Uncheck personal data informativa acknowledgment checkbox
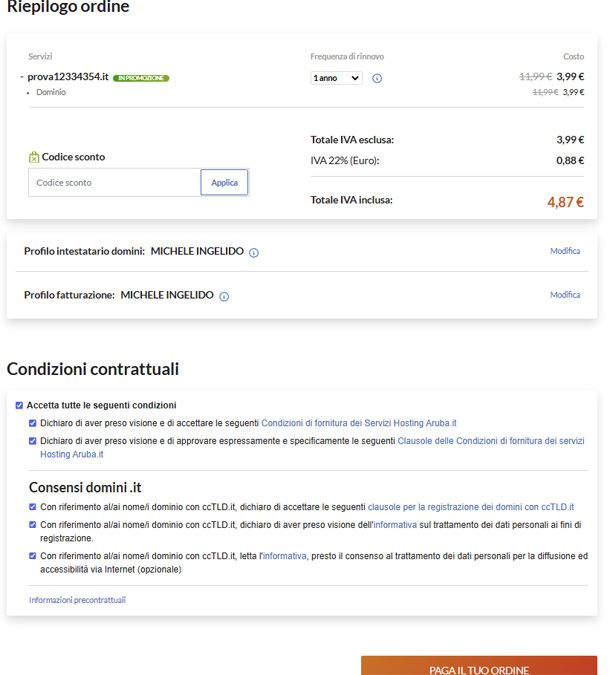Viewport: 610px width, 675px height. tap(33, 524)
